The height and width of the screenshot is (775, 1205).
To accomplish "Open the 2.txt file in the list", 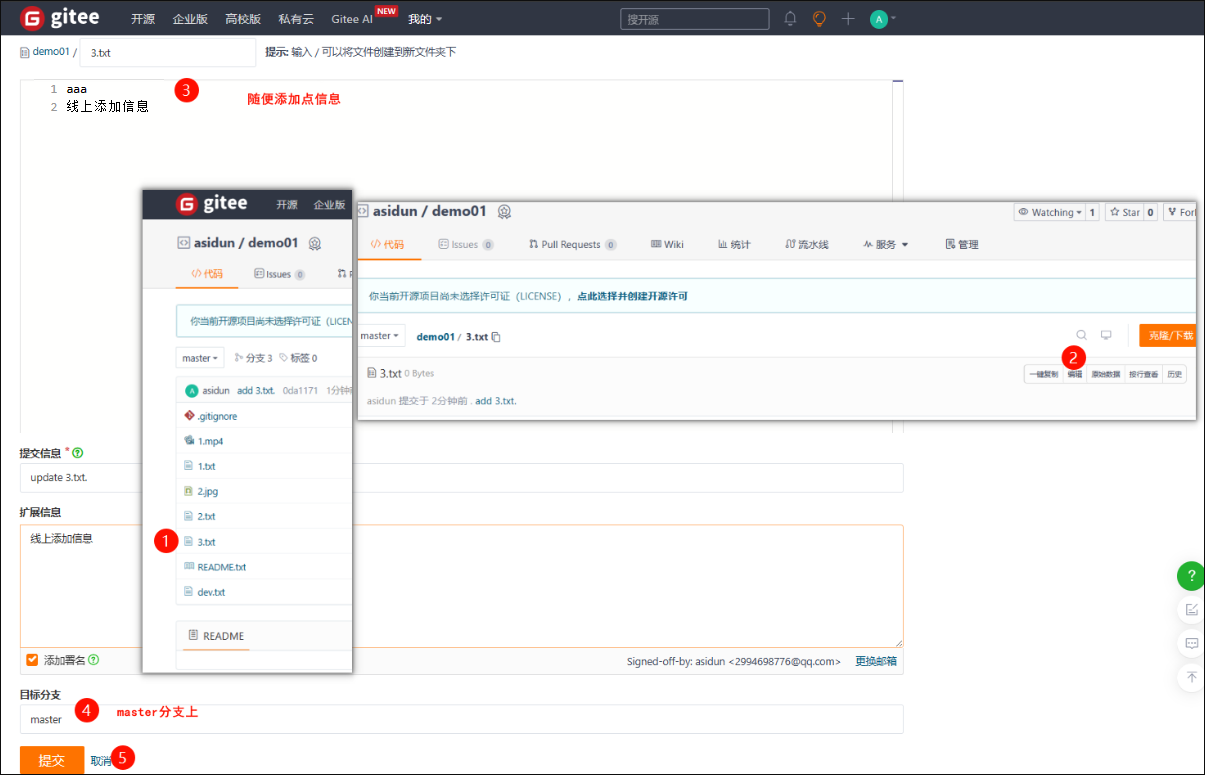I will click(x=206, y=516).
